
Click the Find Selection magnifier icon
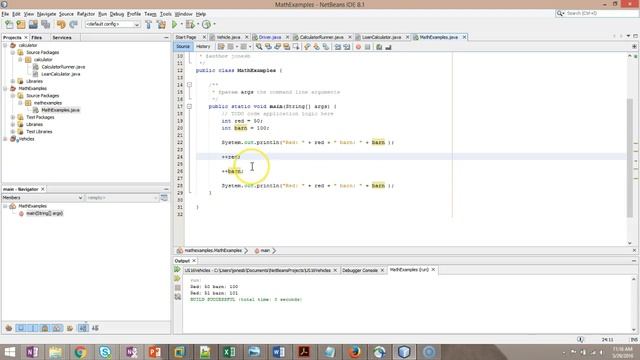[259, 47]
